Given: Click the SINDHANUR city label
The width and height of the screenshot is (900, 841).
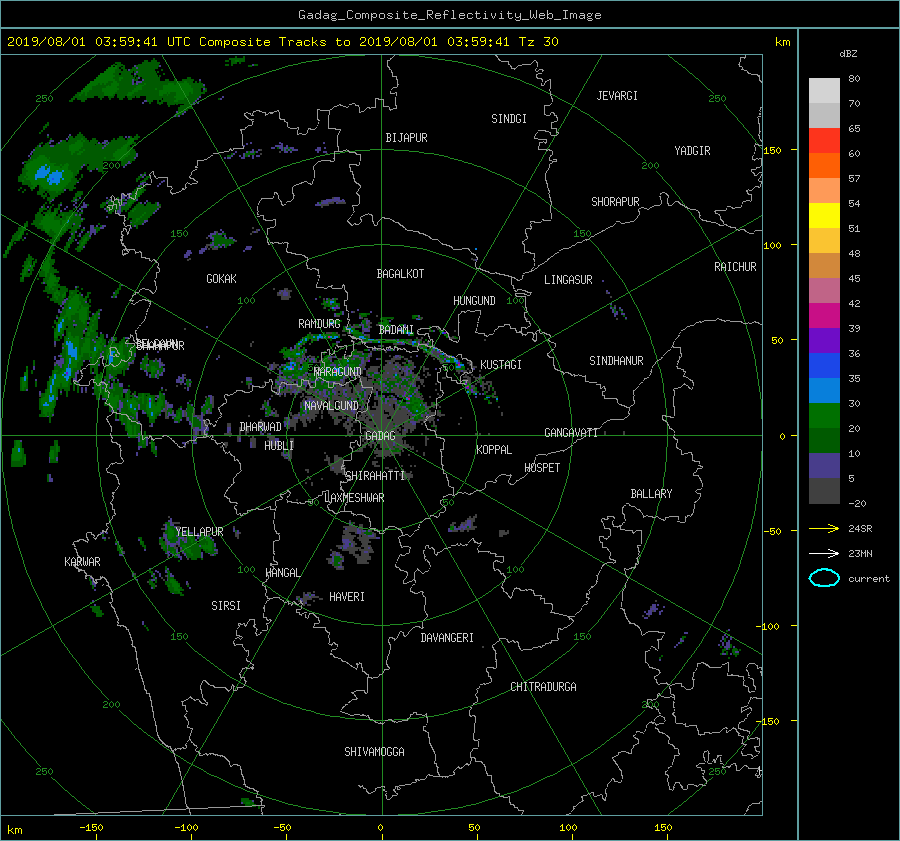Looking at the screenshot, I should point(616,361).
